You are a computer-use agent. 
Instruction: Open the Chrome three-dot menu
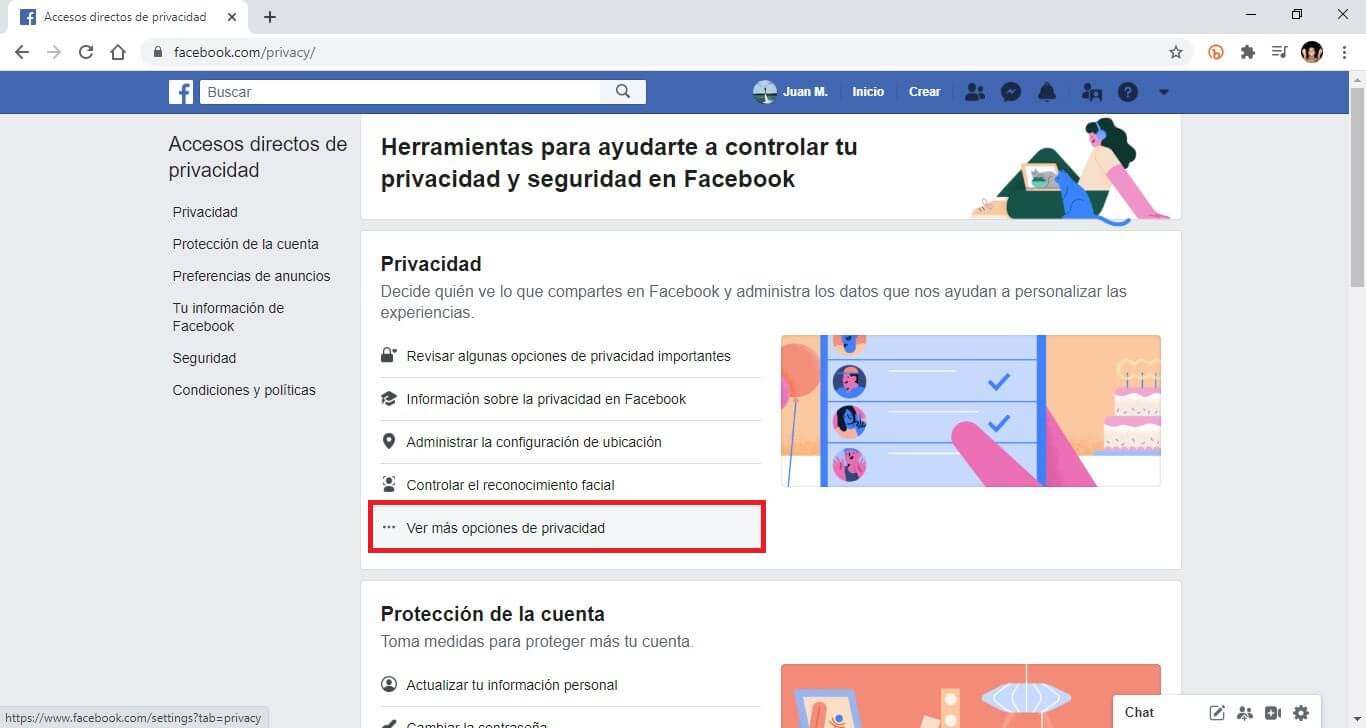tap(1345, 52)
